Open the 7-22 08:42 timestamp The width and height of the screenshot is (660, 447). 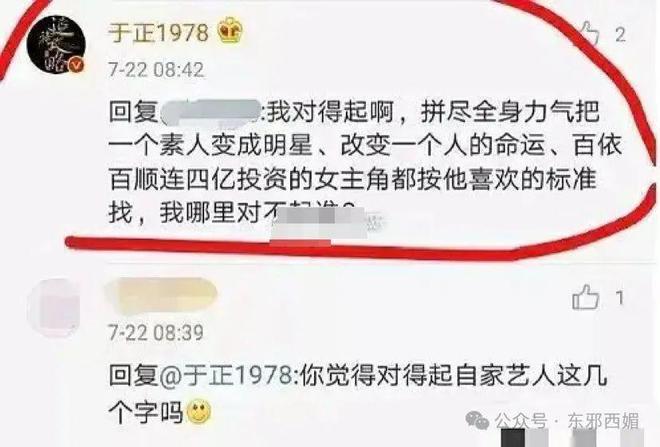click(156, 70)
